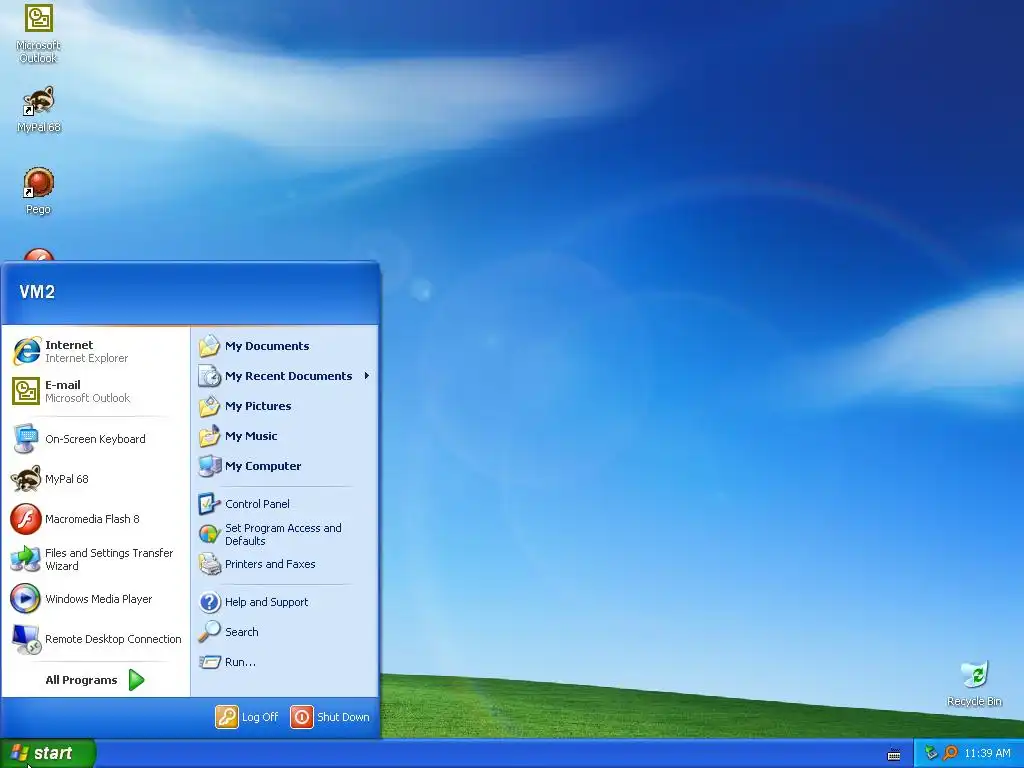The height and width of the screenshot is (768, 1024).
Task: Click the start button on taskbar
Action: pyautogui.click(x=48, y=753)
